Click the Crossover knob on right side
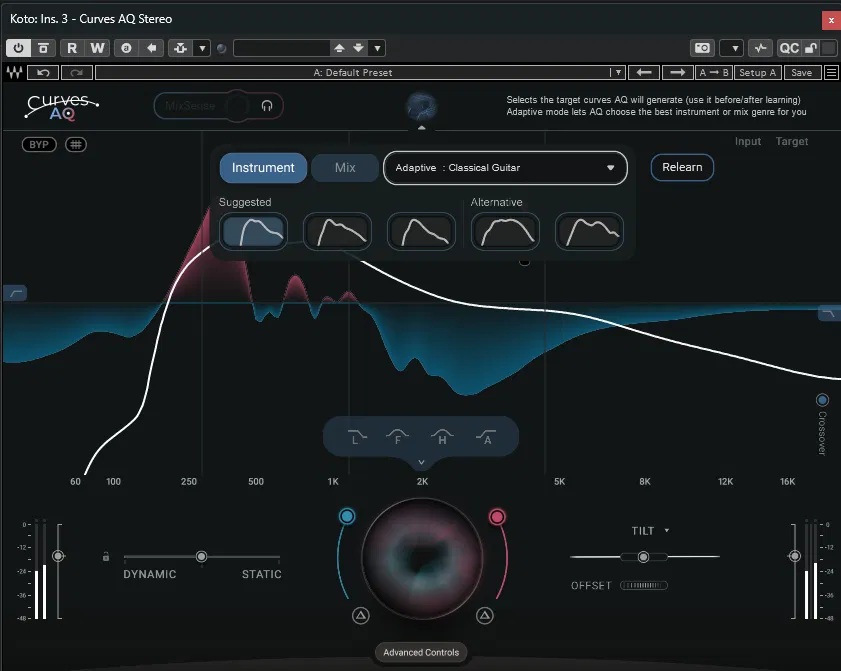This screenshot has height=671, width=841. point(822,400)
